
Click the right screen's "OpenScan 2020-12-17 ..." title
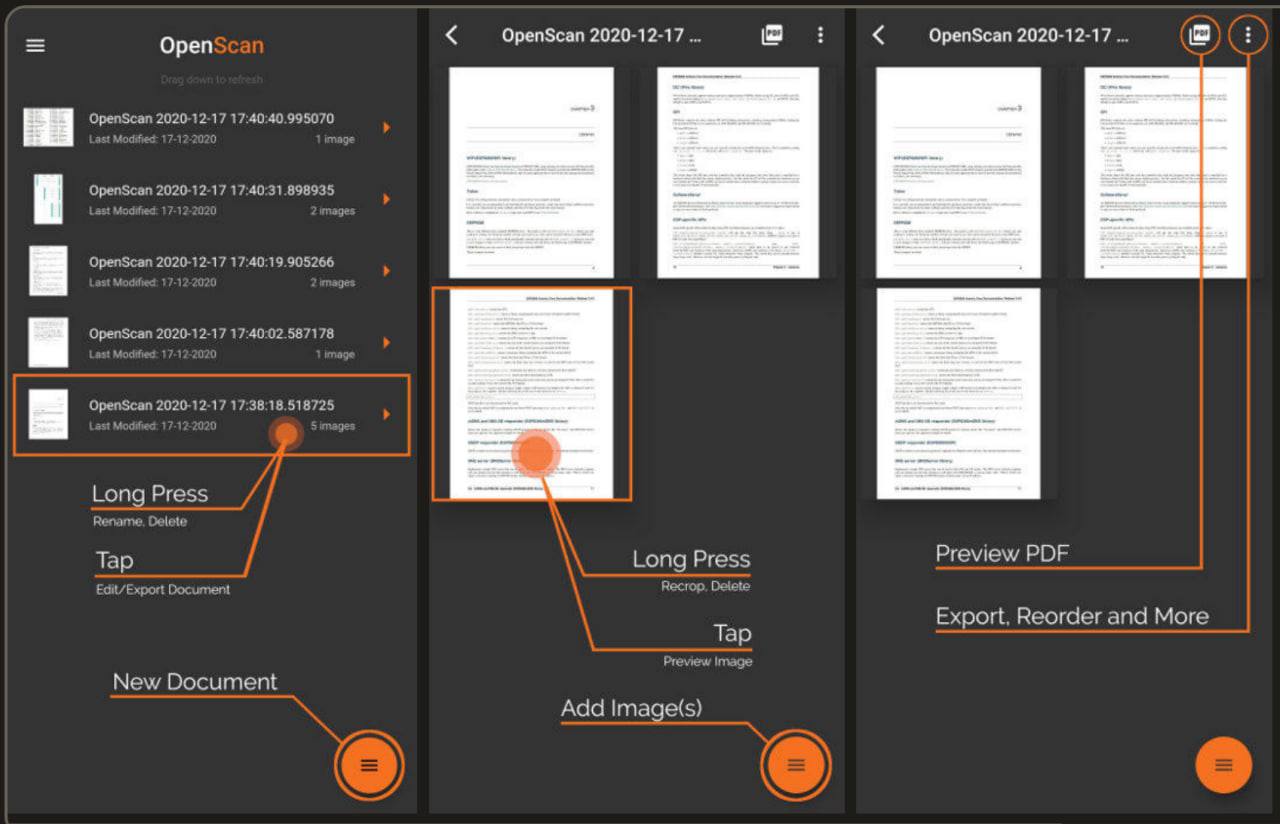[1028, 36]
